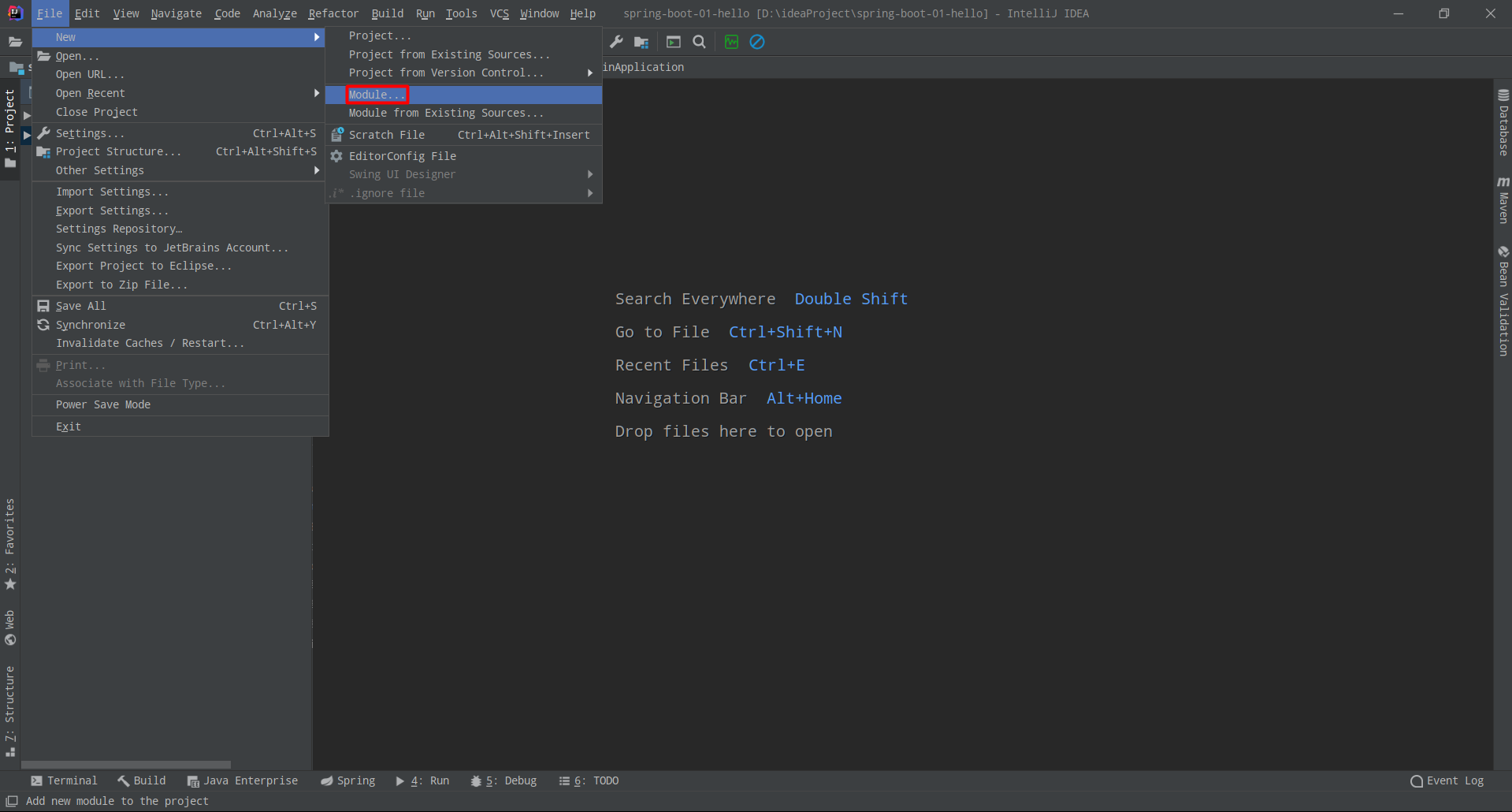This screenshot has height=812, width=1512.
Task: Select Invalidate Caches / Restart...
Action: [179, 343]
